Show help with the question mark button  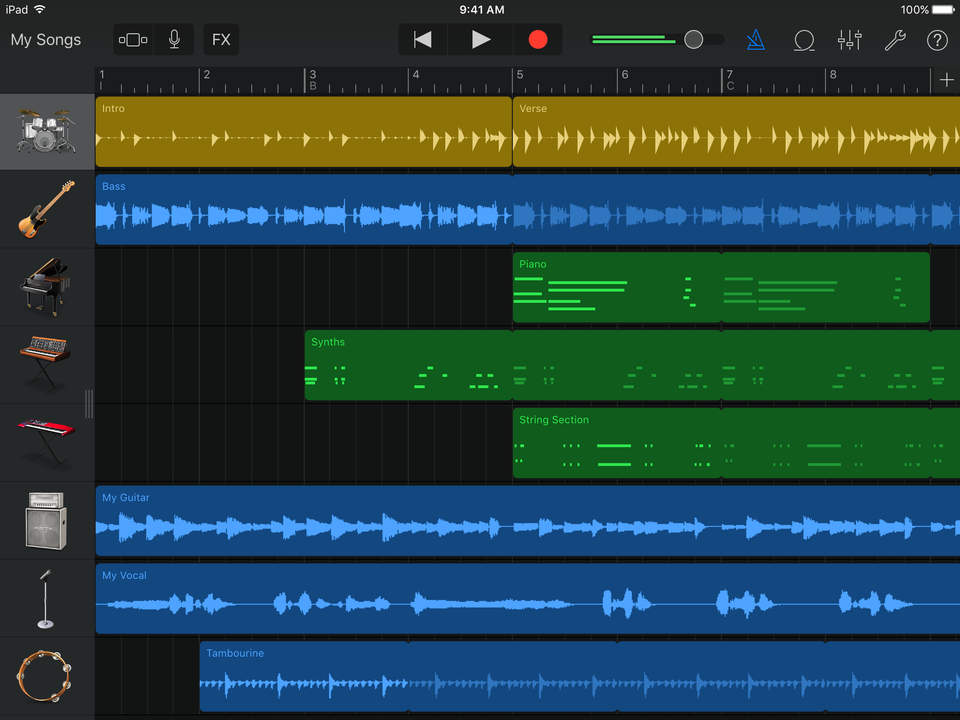(x=937, y=40)
